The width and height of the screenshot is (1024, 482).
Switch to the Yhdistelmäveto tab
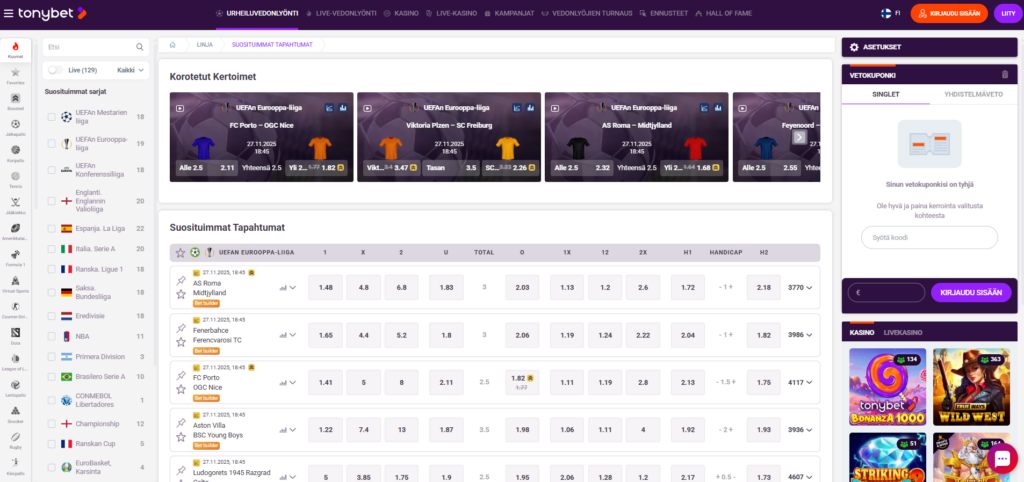[967, 94]
